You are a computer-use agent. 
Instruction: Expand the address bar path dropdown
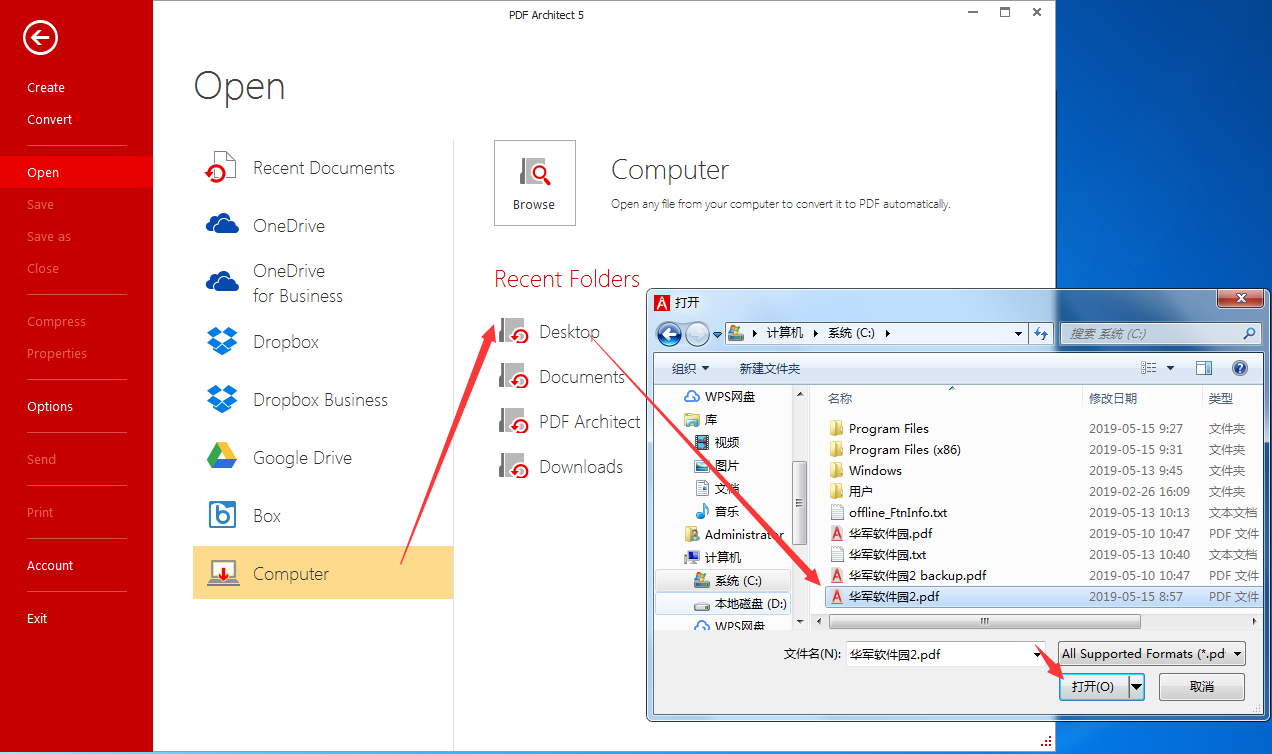click(x=1018, y=334)
